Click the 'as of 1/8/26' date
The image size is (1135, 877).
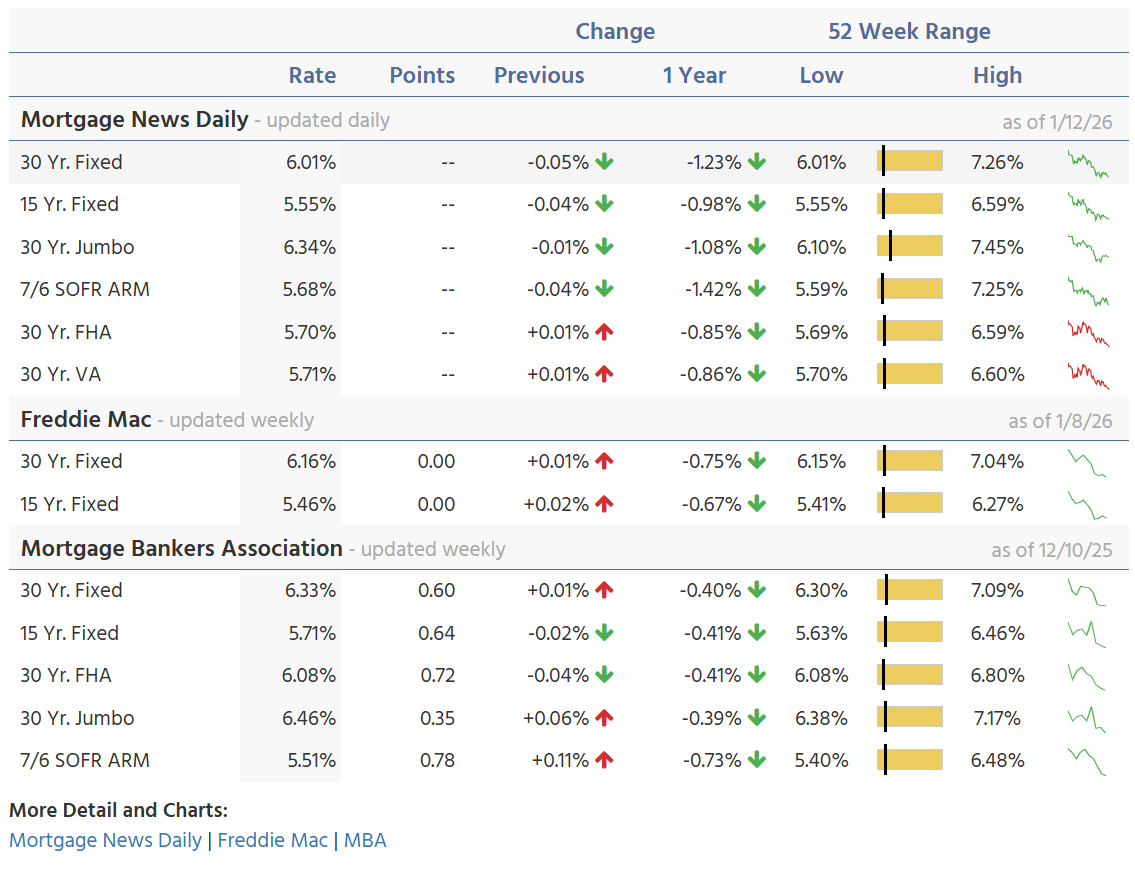(x=1060, y=421)
